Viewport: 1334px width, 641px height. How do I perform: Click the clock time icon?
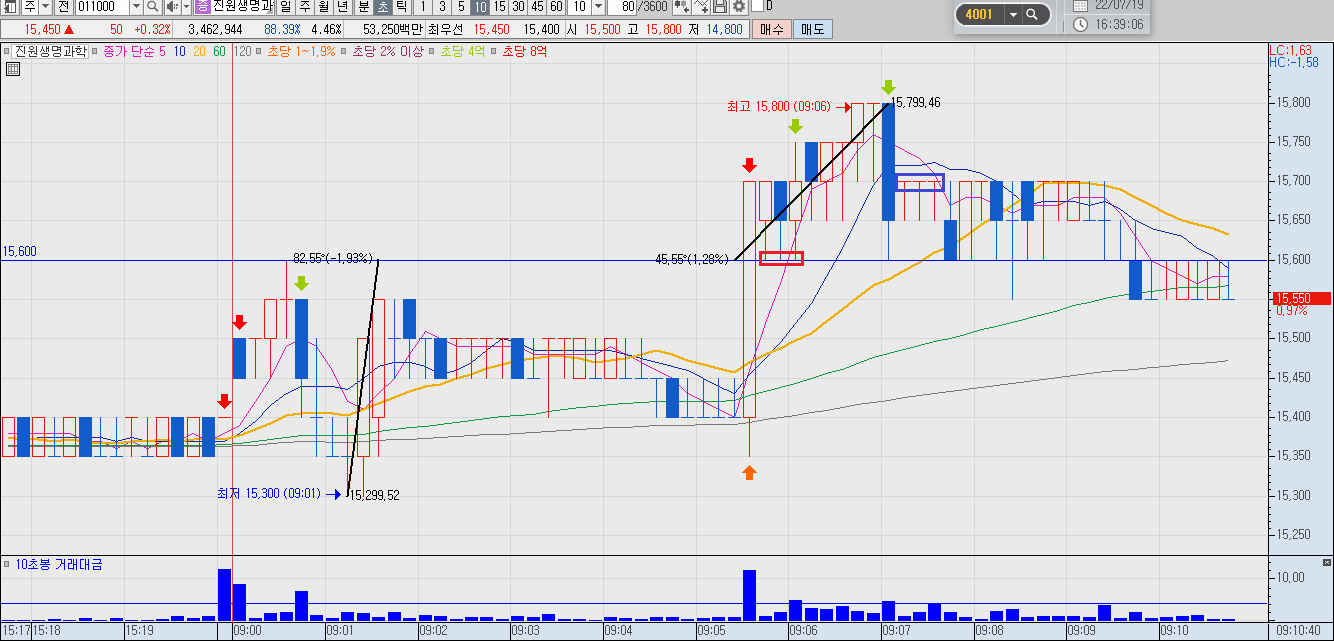pyautogui.click(x=1080, y=24)
